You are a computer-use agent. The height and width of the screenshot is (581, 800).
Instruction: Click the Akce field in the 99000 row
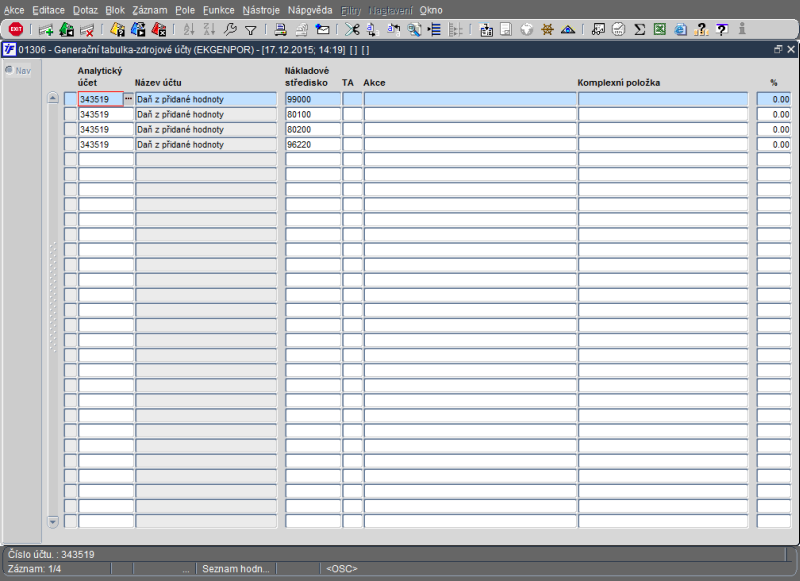(x=470, y=99)
